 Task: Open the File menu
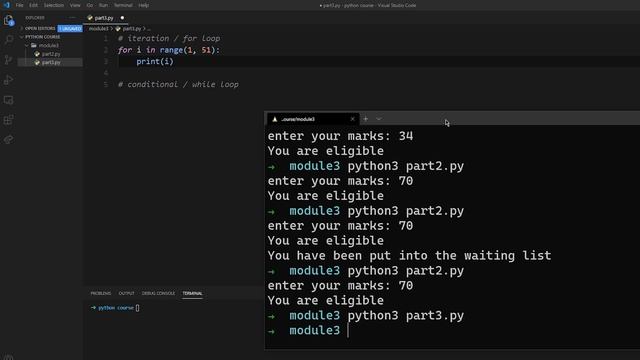tap(20, 5)
